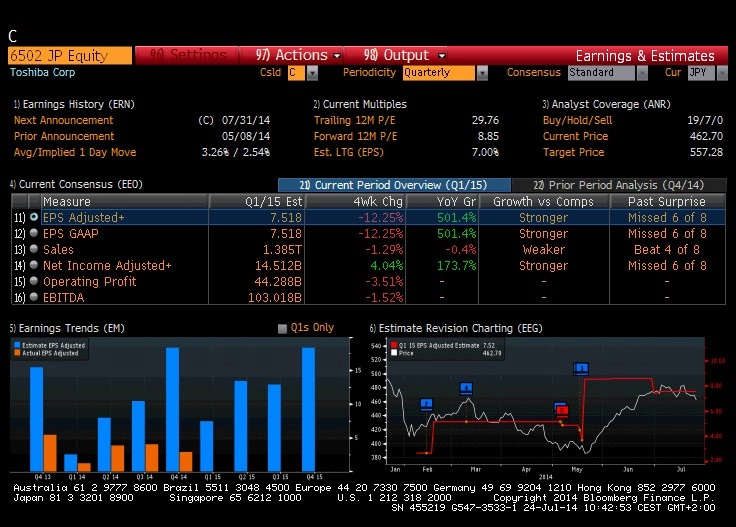Open Estimate Revision Charting (EEG) section

click(456, 328)
